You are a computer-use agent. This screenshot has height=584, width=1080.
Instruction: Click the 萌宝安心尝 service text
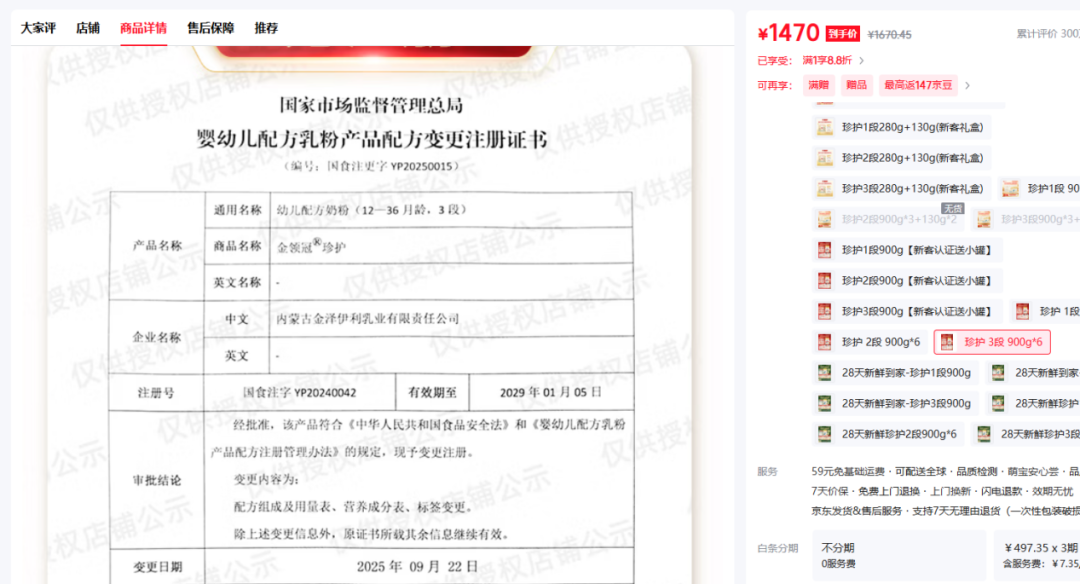(1032, 471)
